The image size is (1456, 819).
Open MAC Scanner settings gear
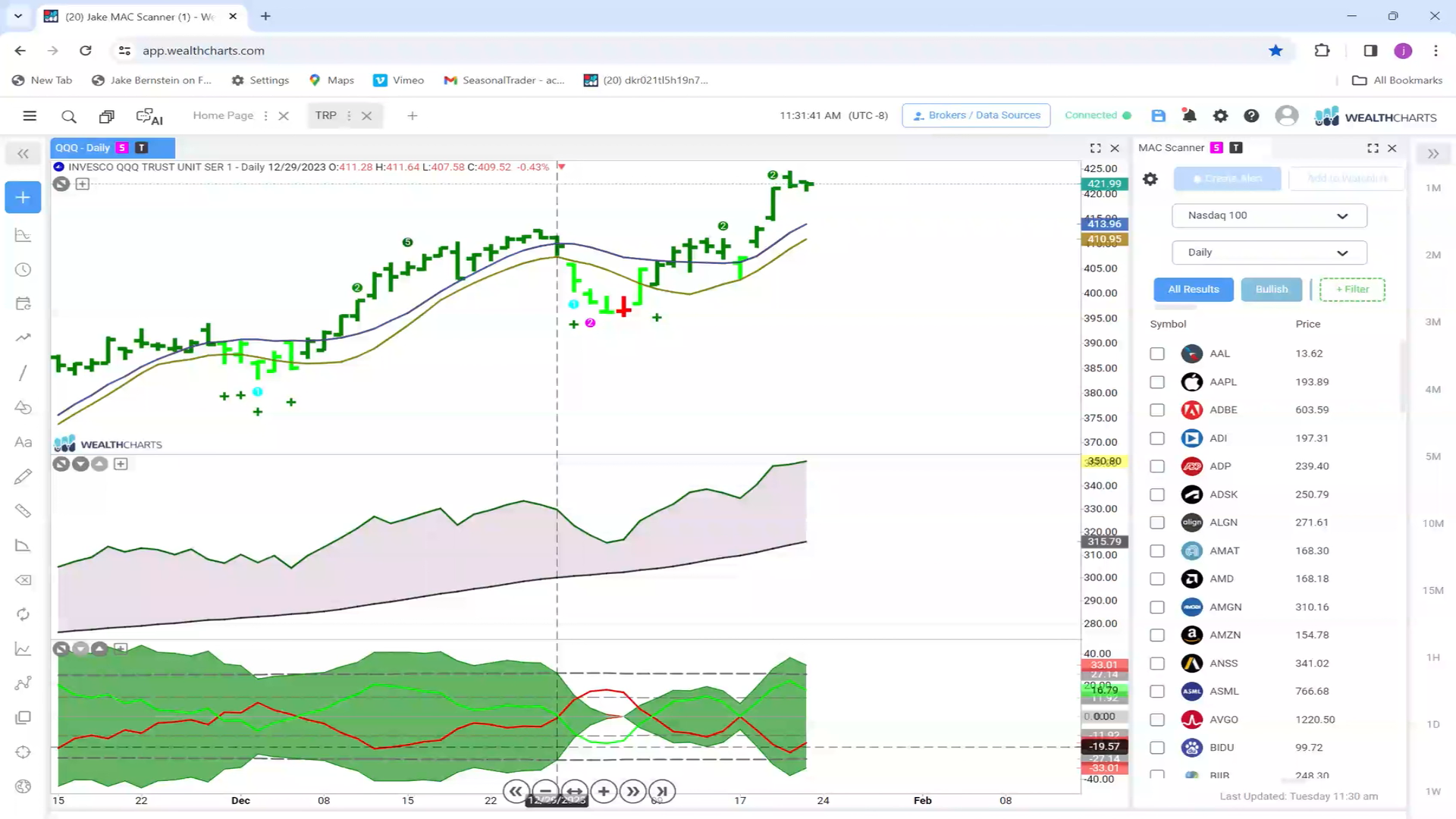1150,179
